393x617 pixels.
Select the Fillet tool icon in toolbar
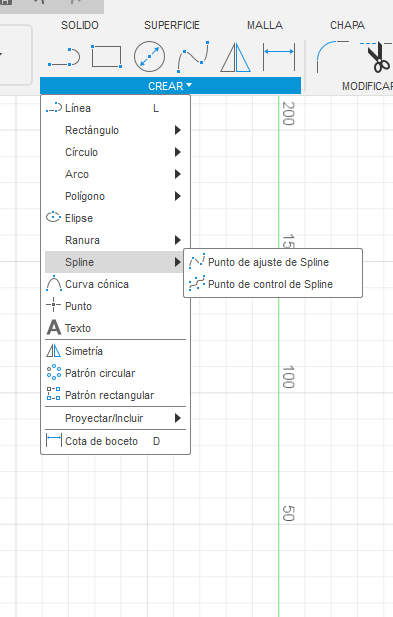coord(332,57)
